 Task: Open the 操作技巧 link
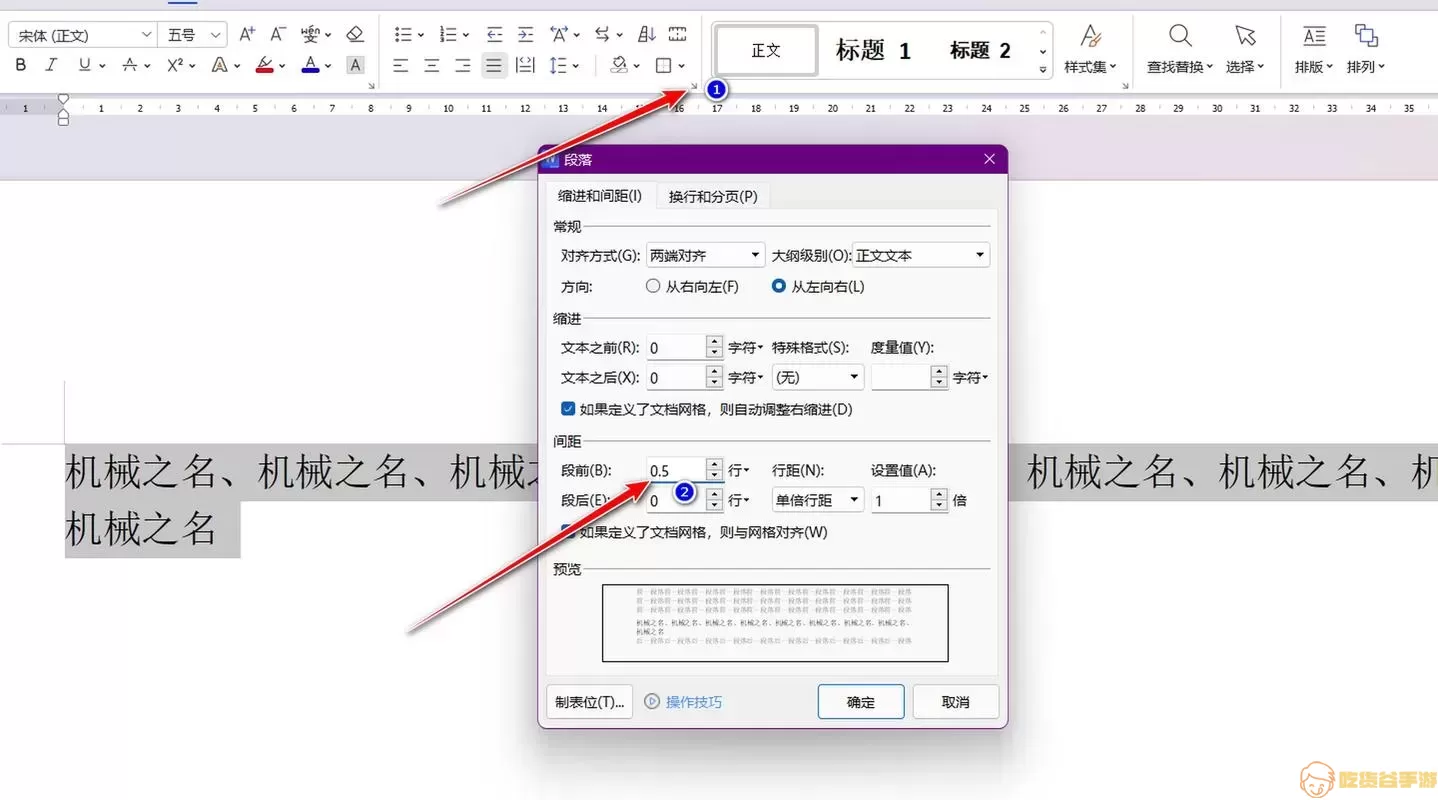(684, 702)
